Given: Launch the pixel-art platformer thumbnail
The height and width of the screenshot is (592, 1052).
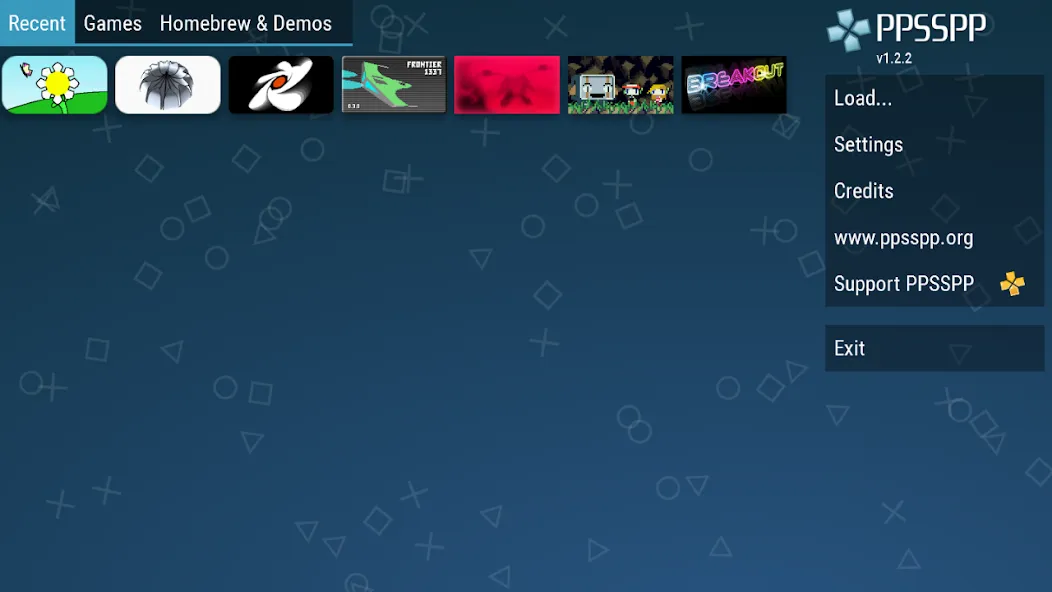Looking at the screenshot, I should [x=620, y=85].
